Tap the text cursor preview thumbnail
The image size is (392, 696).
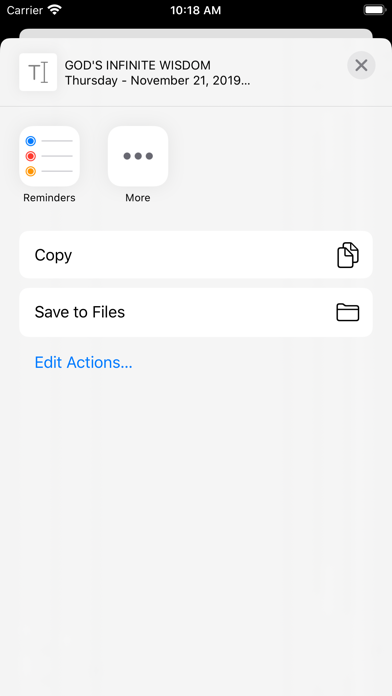point(38,72)
